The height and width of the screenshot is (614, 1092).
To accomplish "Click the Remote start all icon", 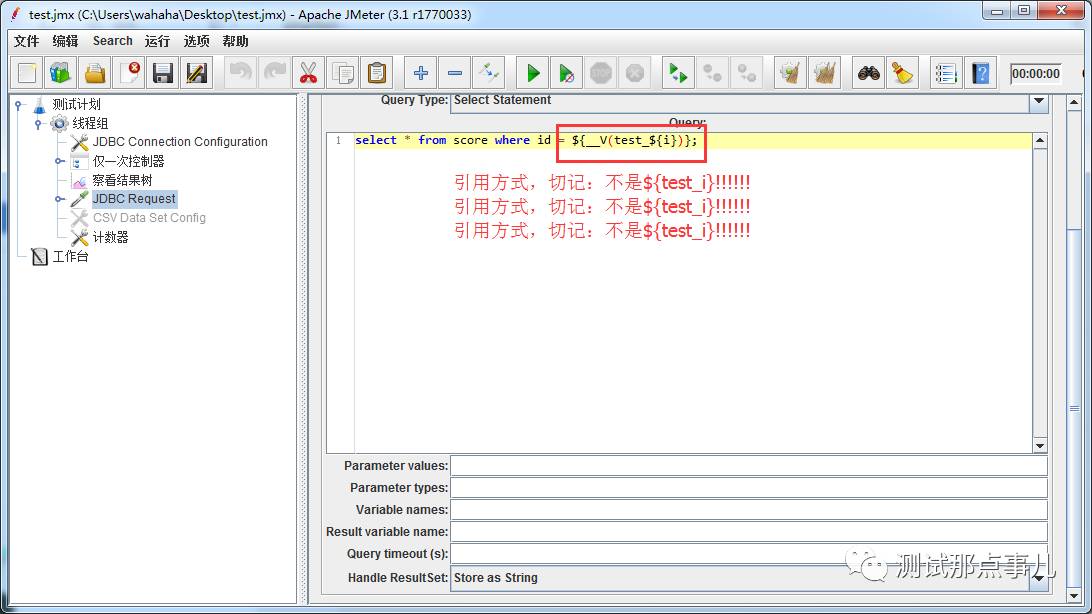I will (x=678, y=73).
